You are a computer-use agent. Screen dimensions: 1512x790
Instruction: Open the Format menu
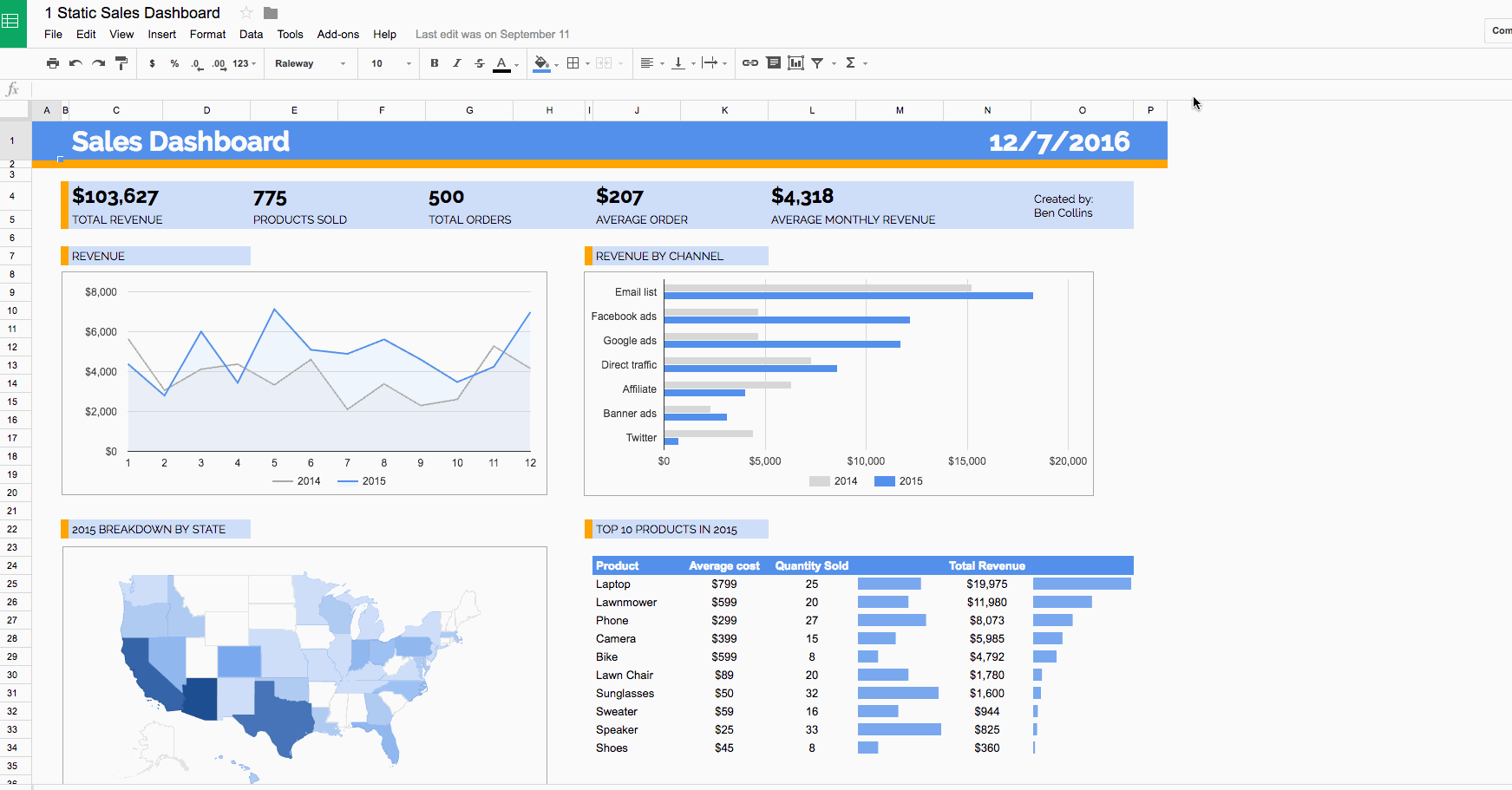(207, 35)
